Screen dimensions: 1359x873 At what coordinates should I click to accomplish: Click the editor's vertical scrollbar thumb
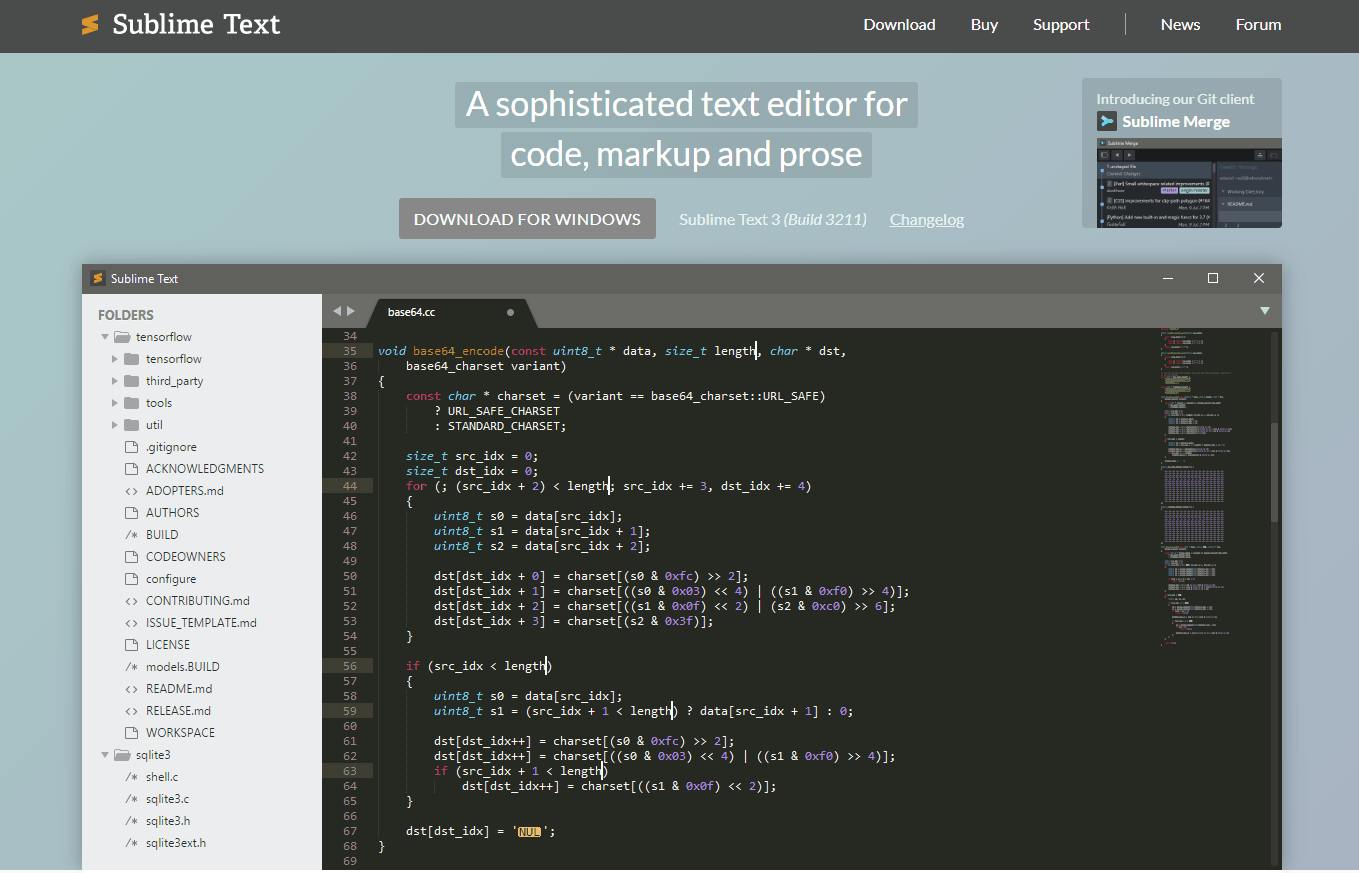point(1274,472)
